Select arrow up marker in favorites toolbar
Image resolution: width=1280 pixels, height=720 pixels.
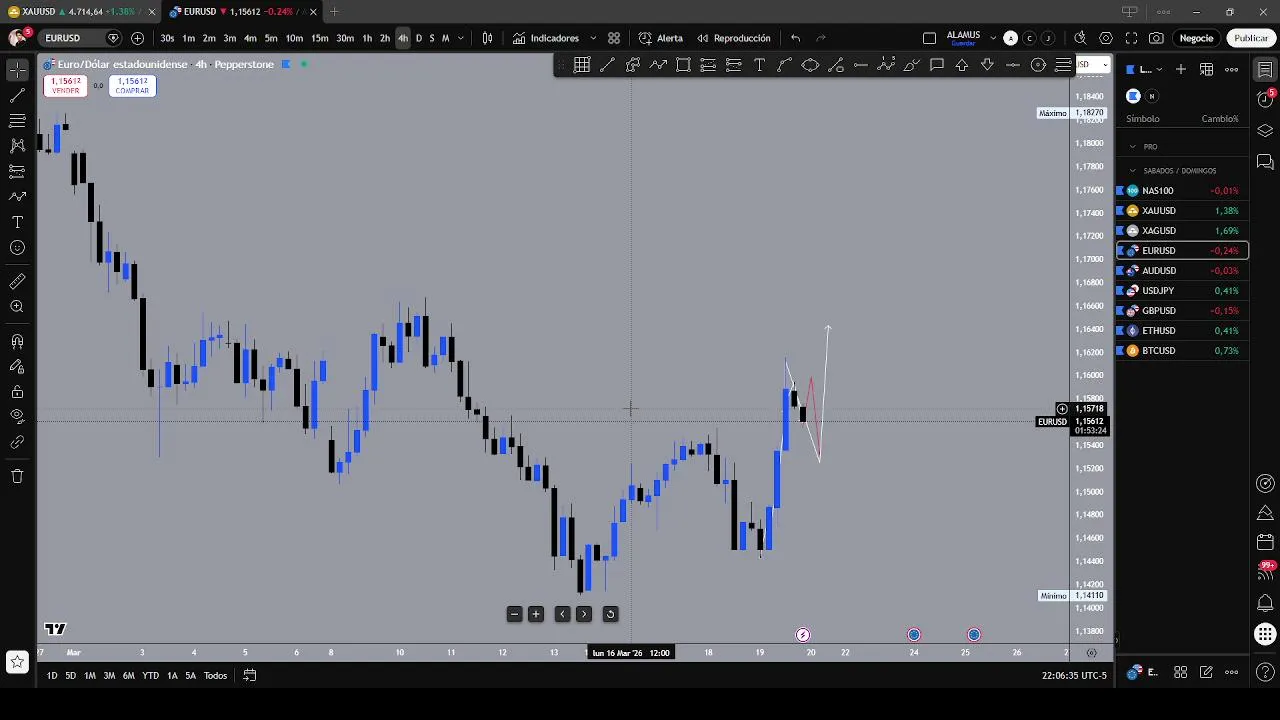click(x=962, y=65)
